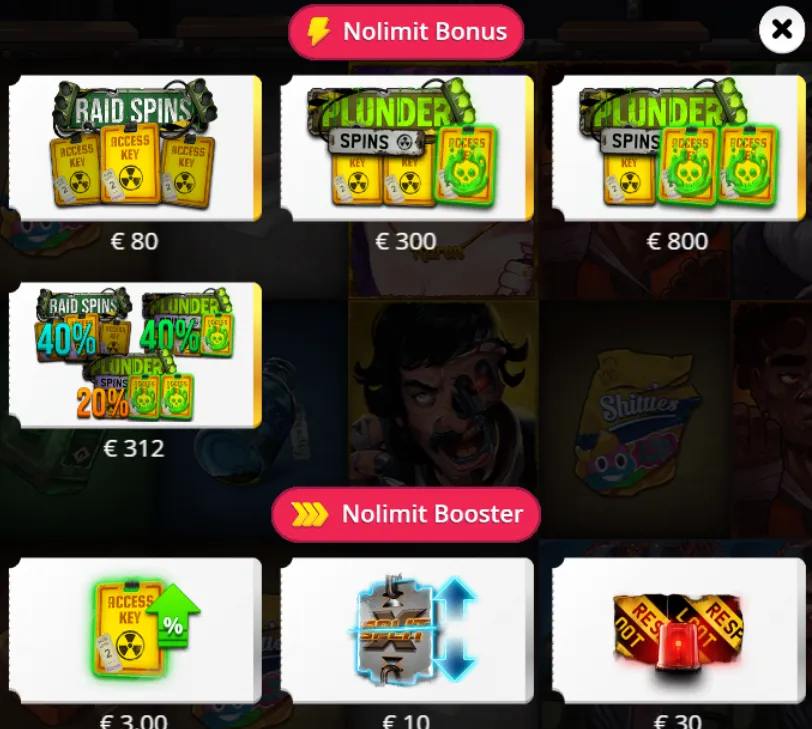Click the € 300 price label

[406, 241]
